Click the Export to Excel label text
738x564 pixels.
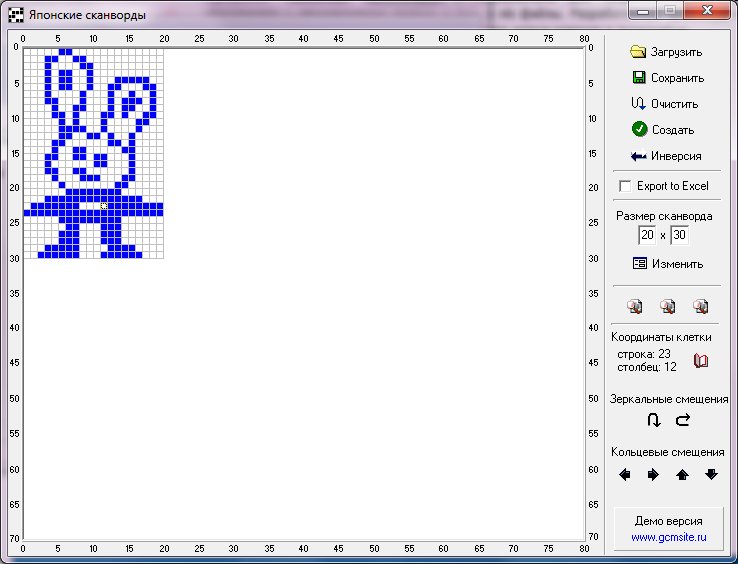coord(673,186)
